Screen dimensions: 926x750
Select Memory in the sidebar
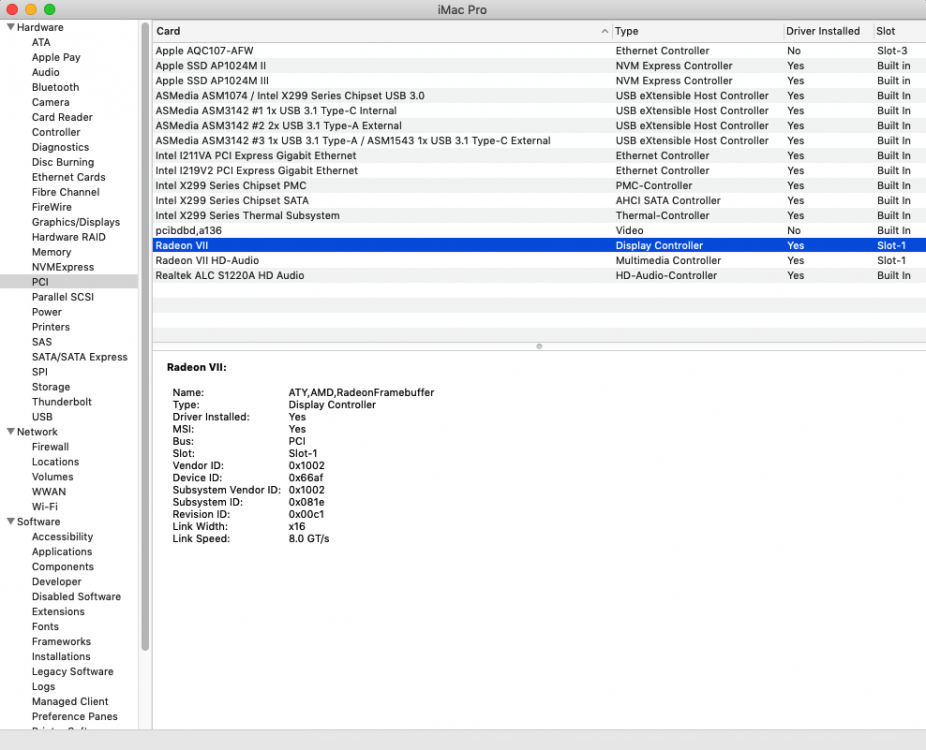(51, 252)
